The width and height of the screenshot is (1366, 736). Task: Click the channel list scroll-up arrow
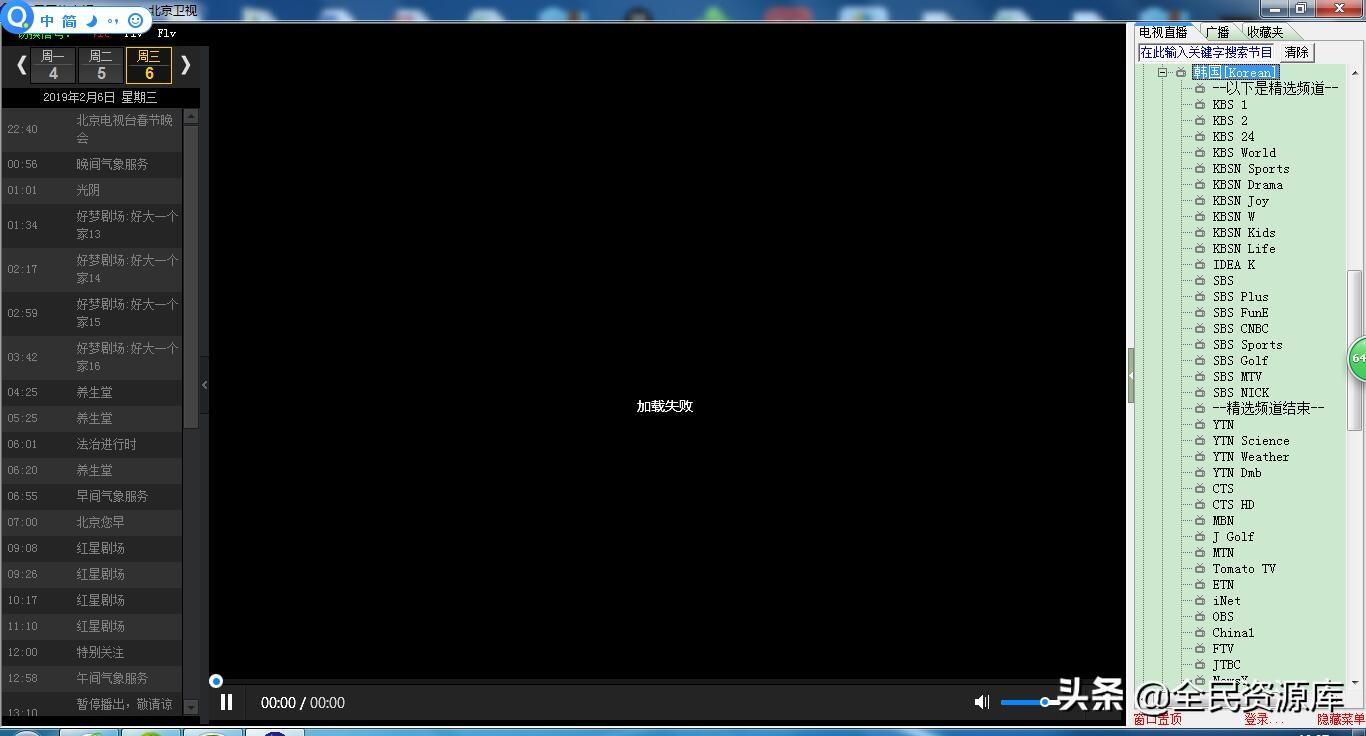pyautogui.click(x=1356, y=71)
